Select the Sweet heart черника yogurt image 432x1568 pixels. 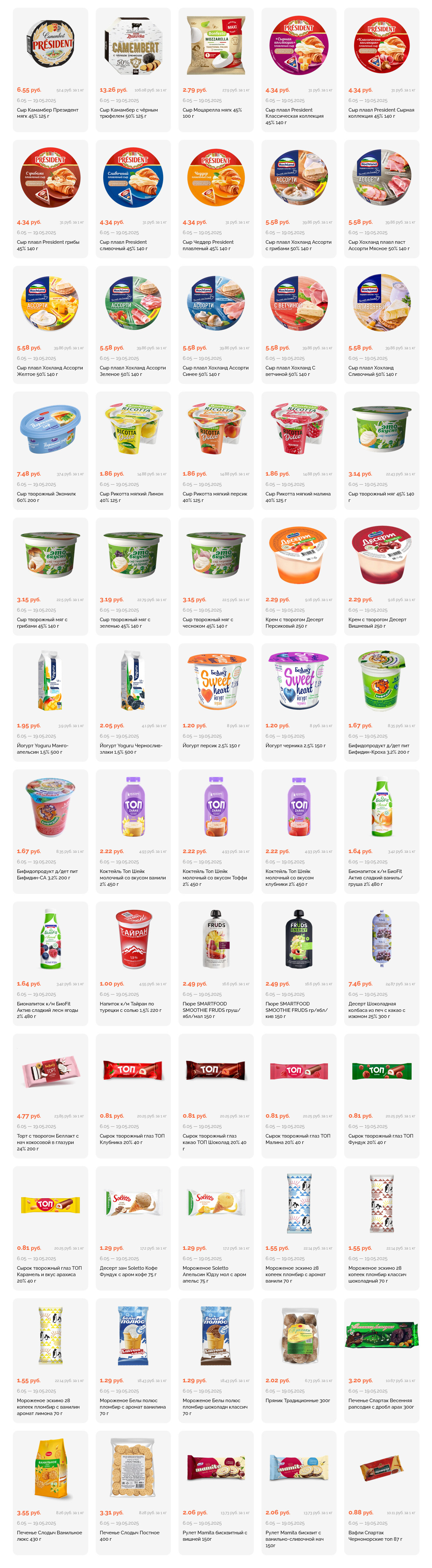coord(299,681)
